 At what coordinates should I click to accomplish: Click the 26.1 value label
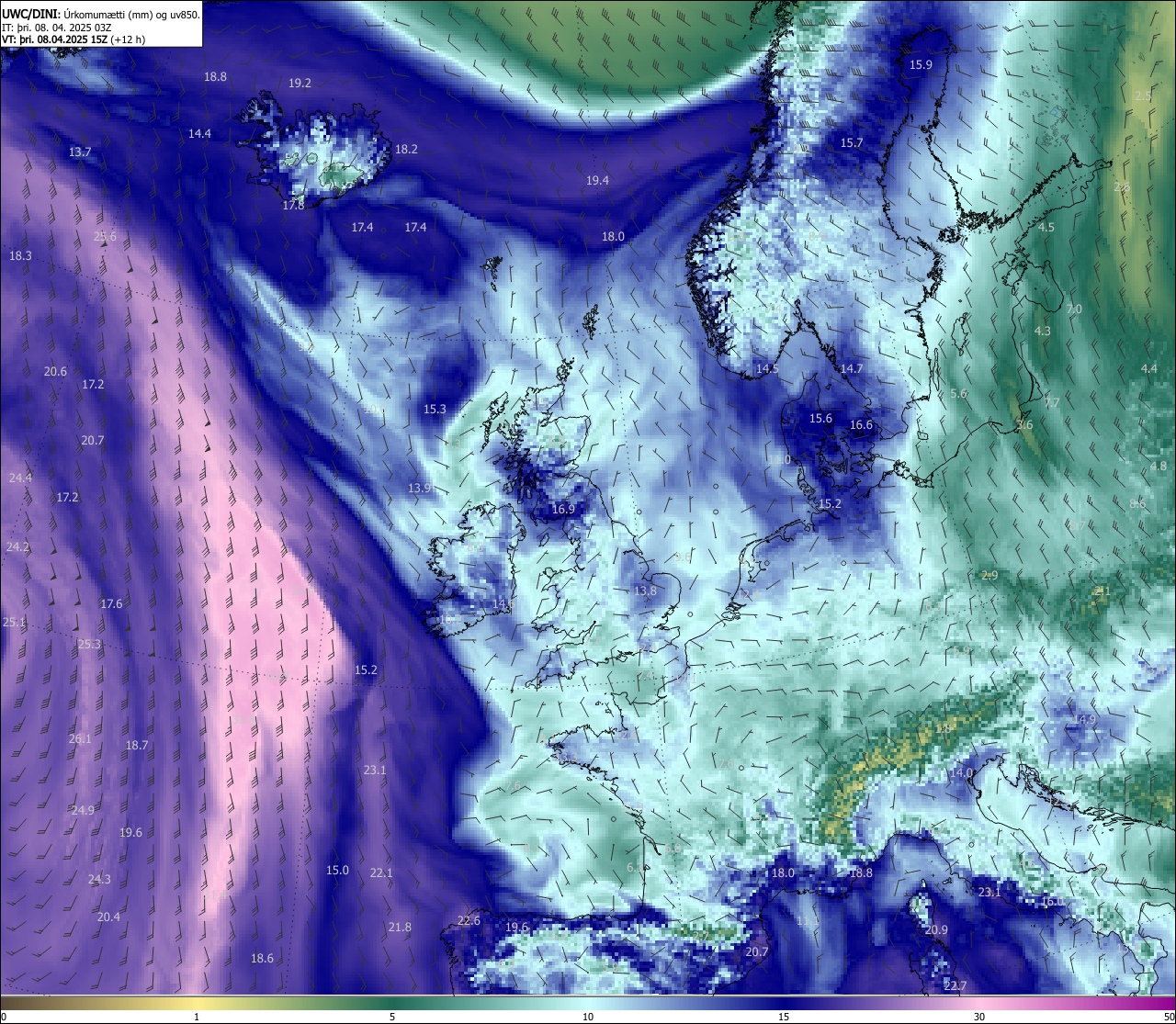pyautogui.click(x=80, y=738)
